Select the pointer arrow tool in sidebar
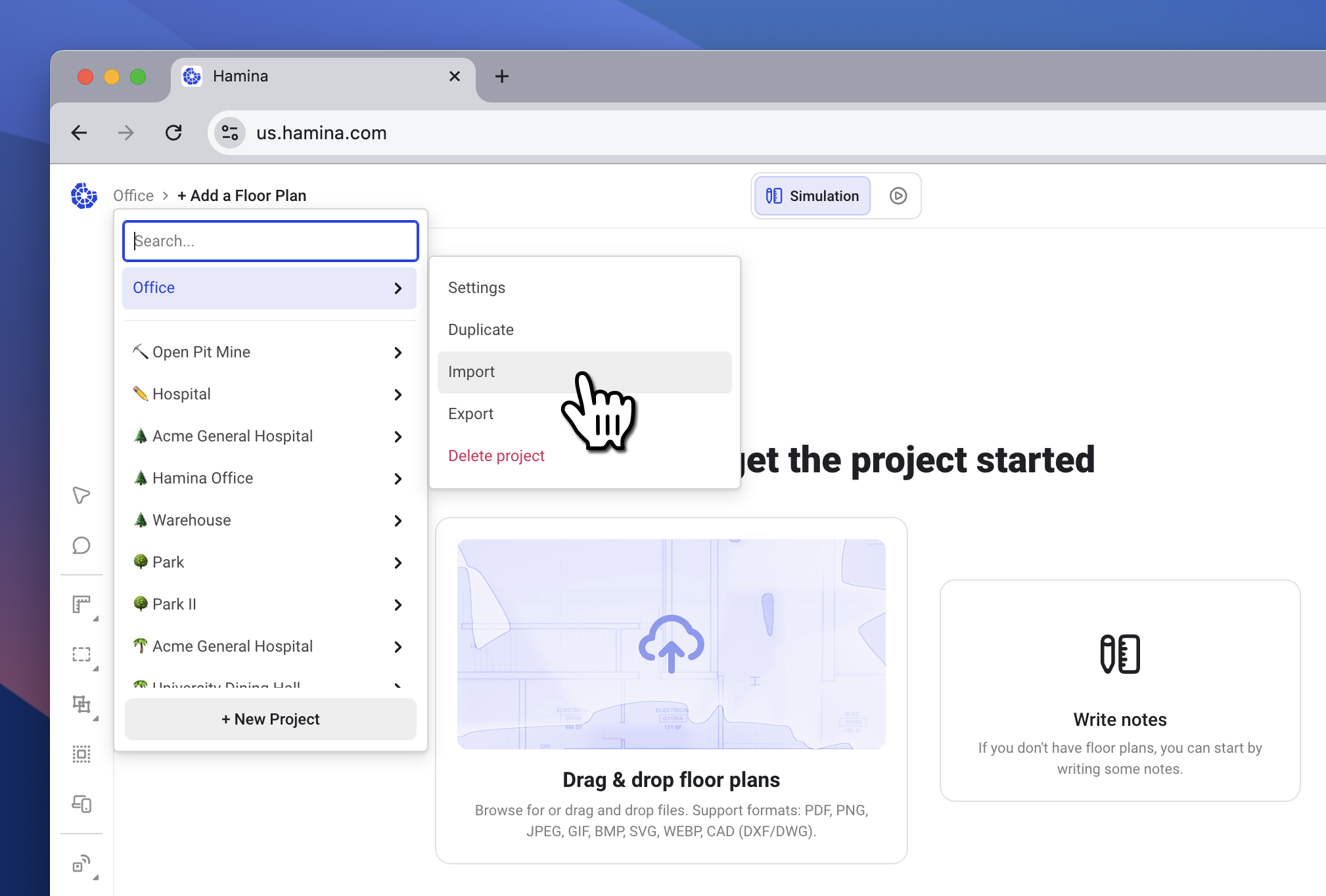This screenshot has width=1326, height=896. (81, 495)
